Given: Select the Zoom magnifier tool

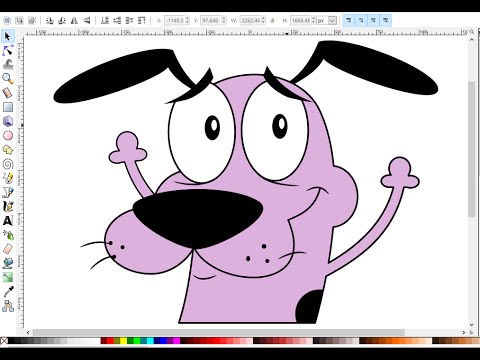Looking at the screenshot, I should tap(8, 79).
